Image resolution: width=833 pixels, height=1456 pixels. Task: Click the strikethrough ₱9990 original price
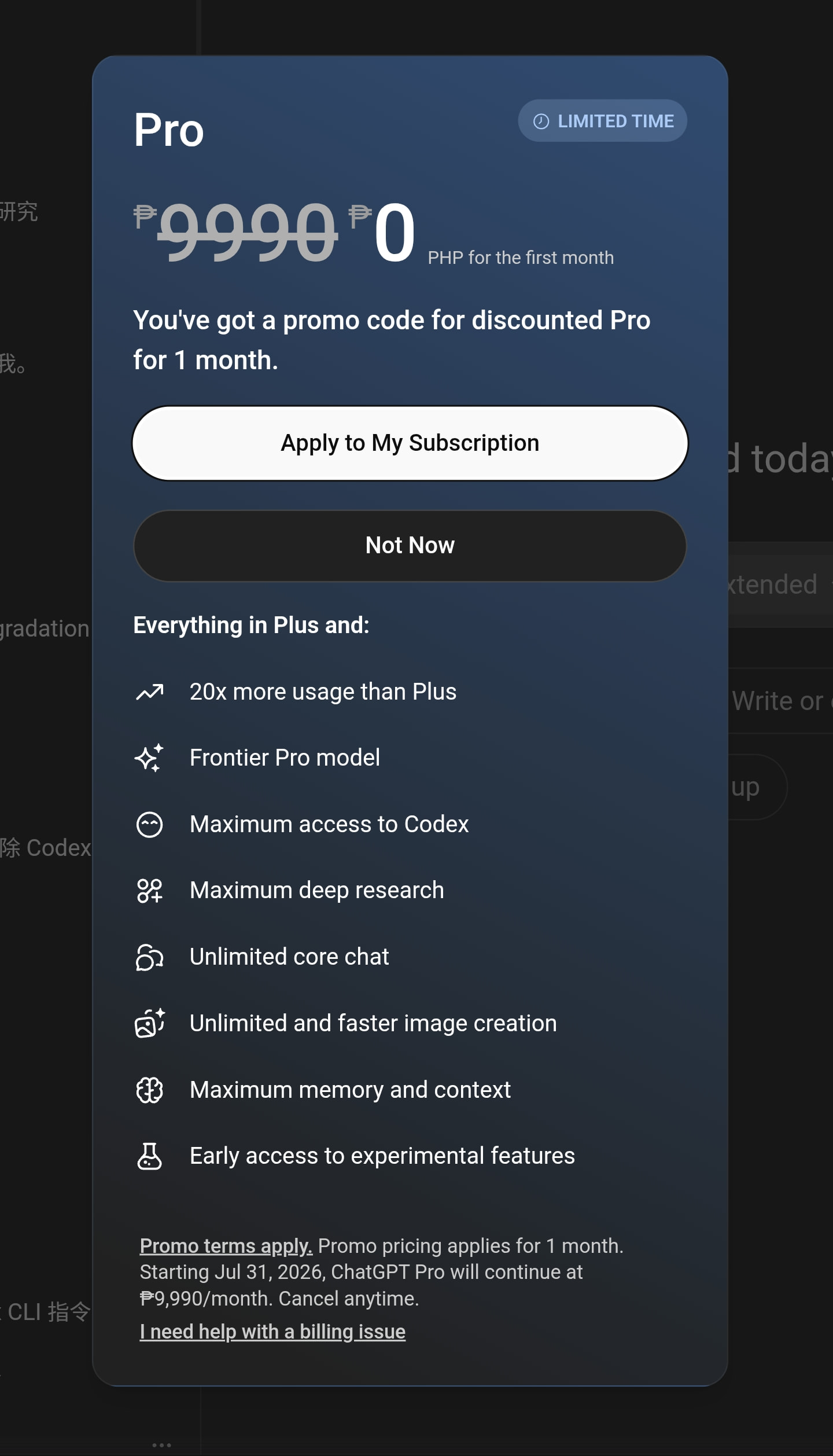(235, 231)
